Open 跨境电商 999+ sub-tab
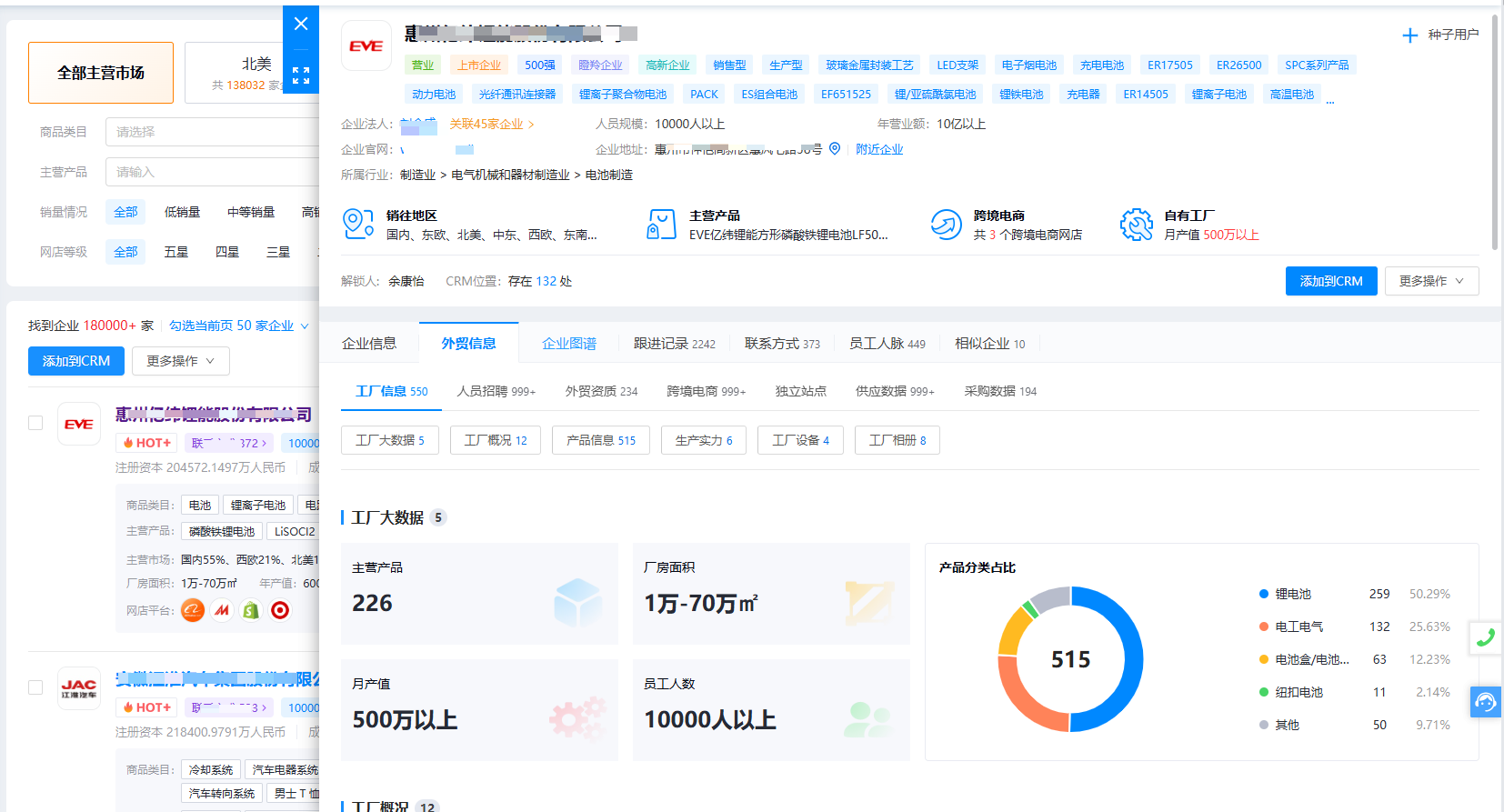The image size is (1504, 812). point(707,391)
